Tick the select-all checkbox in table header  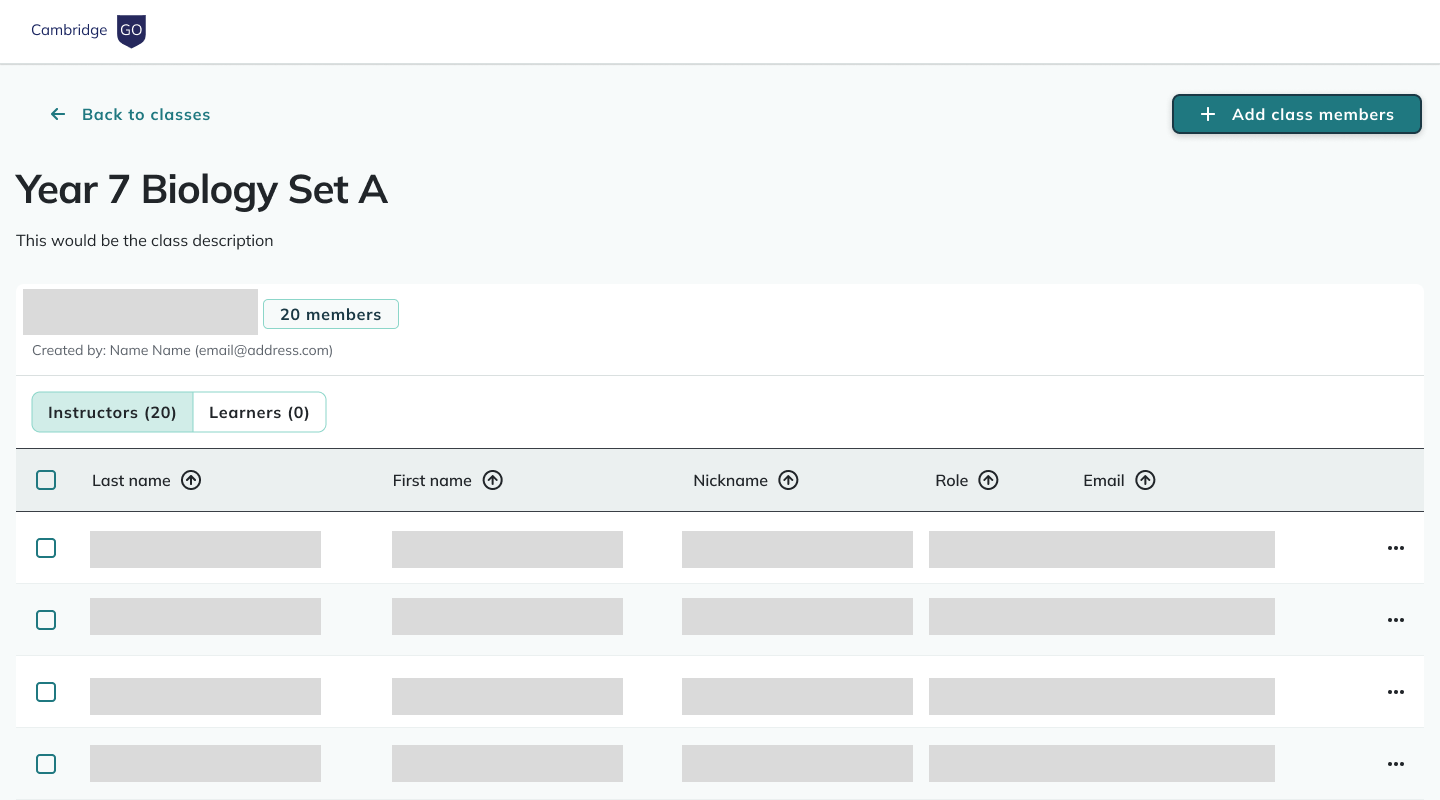46,480
